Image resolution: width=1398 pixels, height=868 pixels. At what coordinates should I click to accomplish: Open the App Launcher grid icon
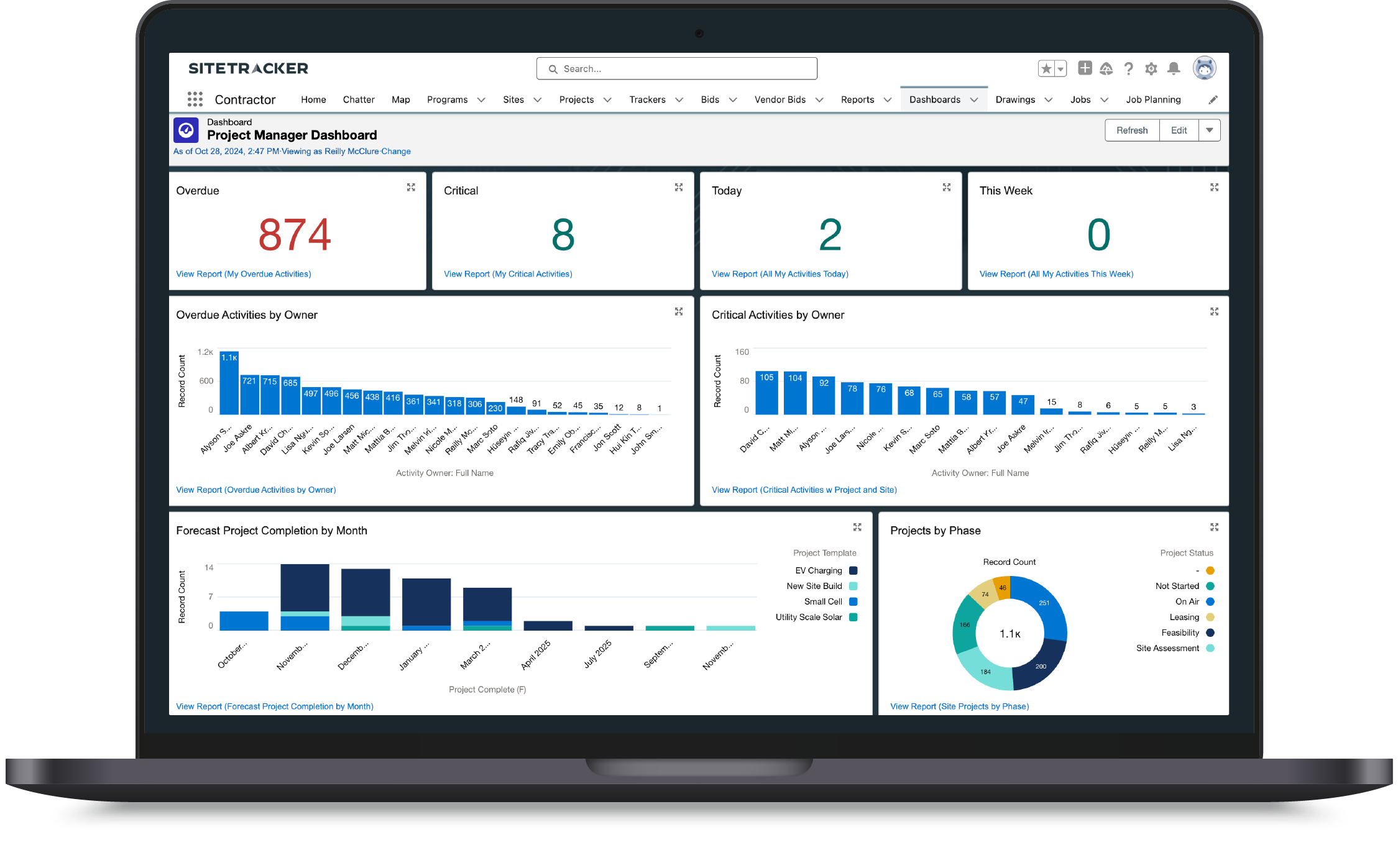[195, 99]
